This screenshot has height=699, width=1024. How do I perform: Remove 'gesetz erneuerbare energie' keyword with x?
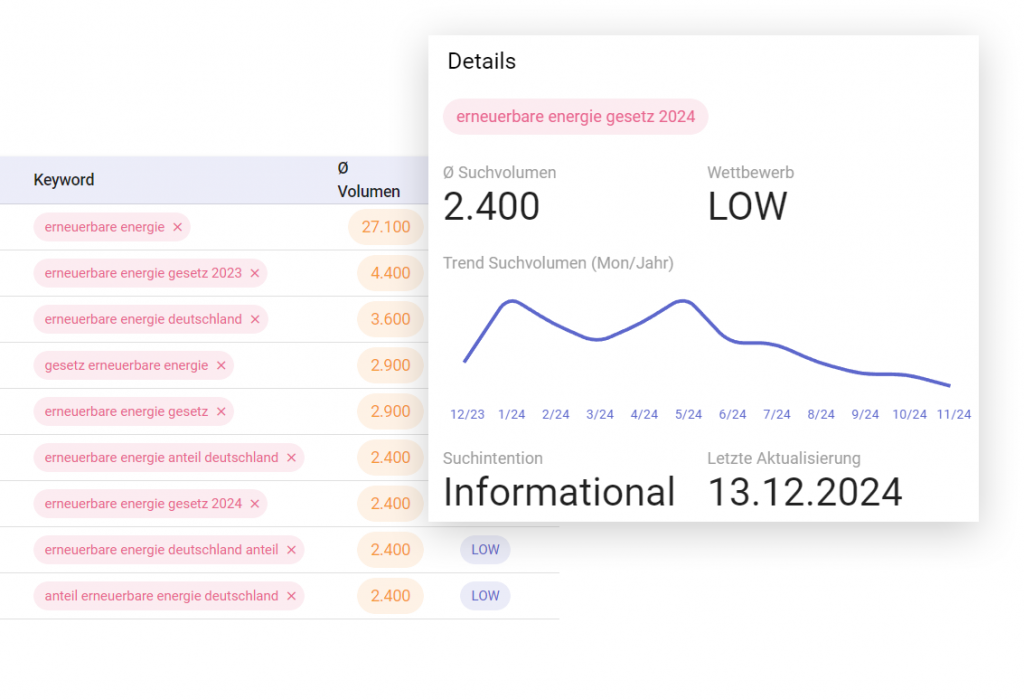tap(221, 365)
